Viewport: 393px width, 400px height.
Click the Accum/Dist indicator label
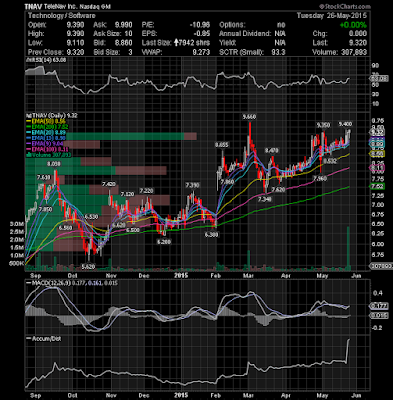pyautogui.click(x=44, y=339)
